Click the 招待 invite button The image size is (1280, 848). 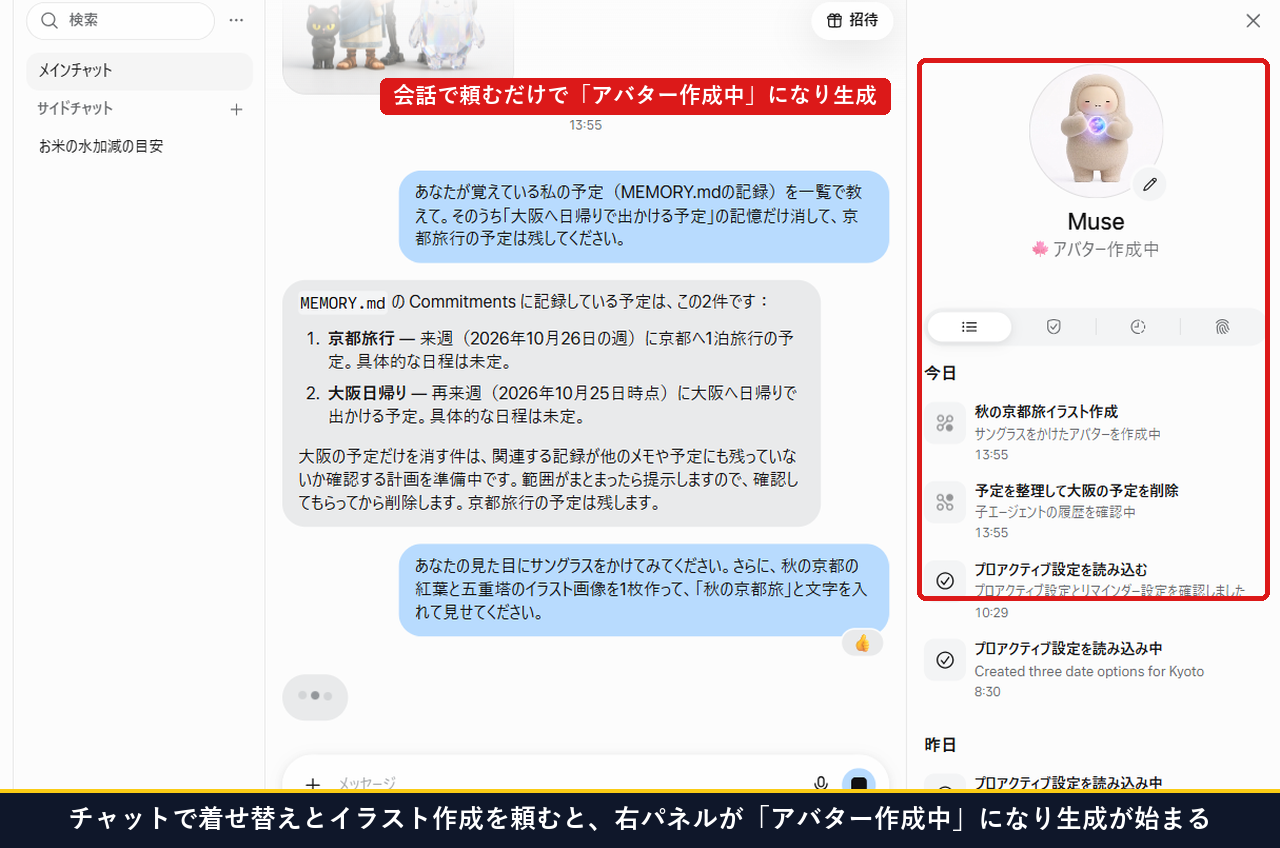click(x=852, y=20)
